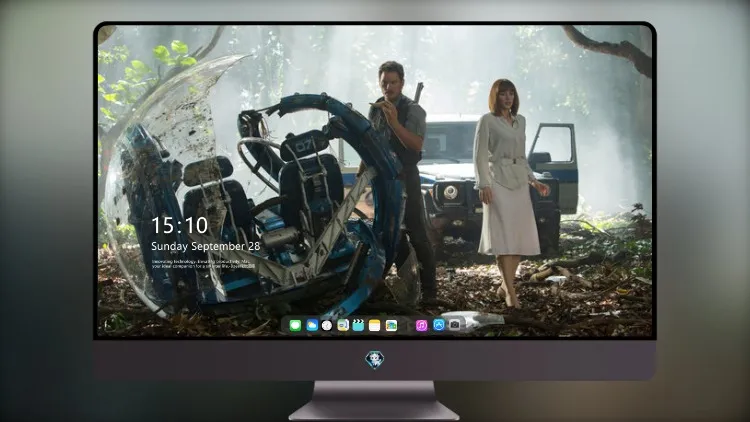Open the green Messages dock icon
Image resolution: width=750 pixels, height=422 pixels.
click(295, 326)
